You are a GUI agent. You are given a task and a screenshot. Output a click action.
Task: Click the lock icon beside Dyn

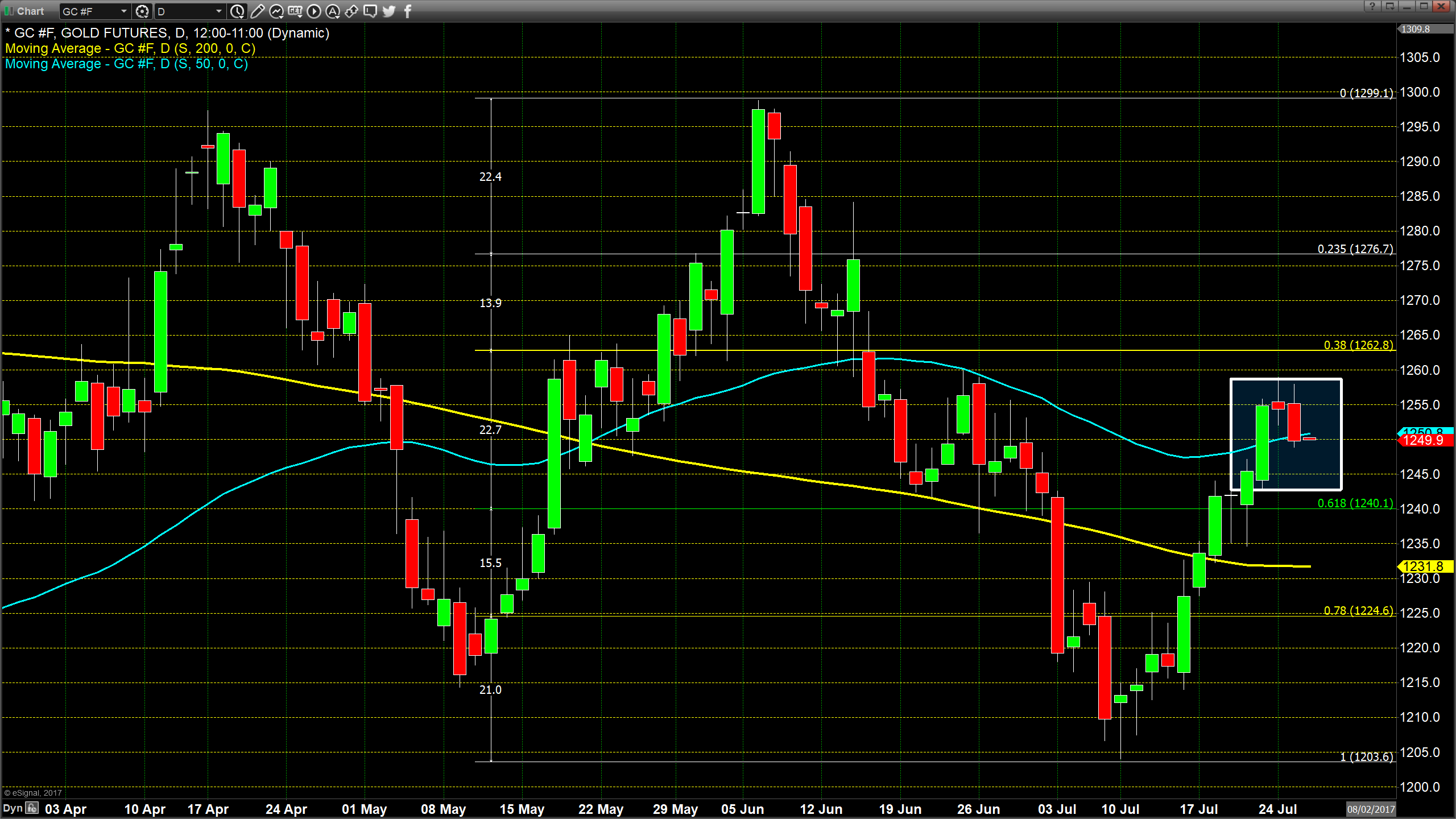pos(32,808)
